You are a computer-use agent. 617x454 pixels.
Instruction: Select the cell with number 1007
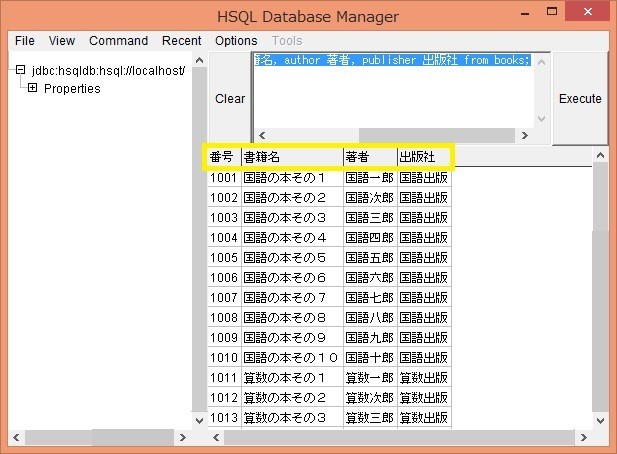224,297
